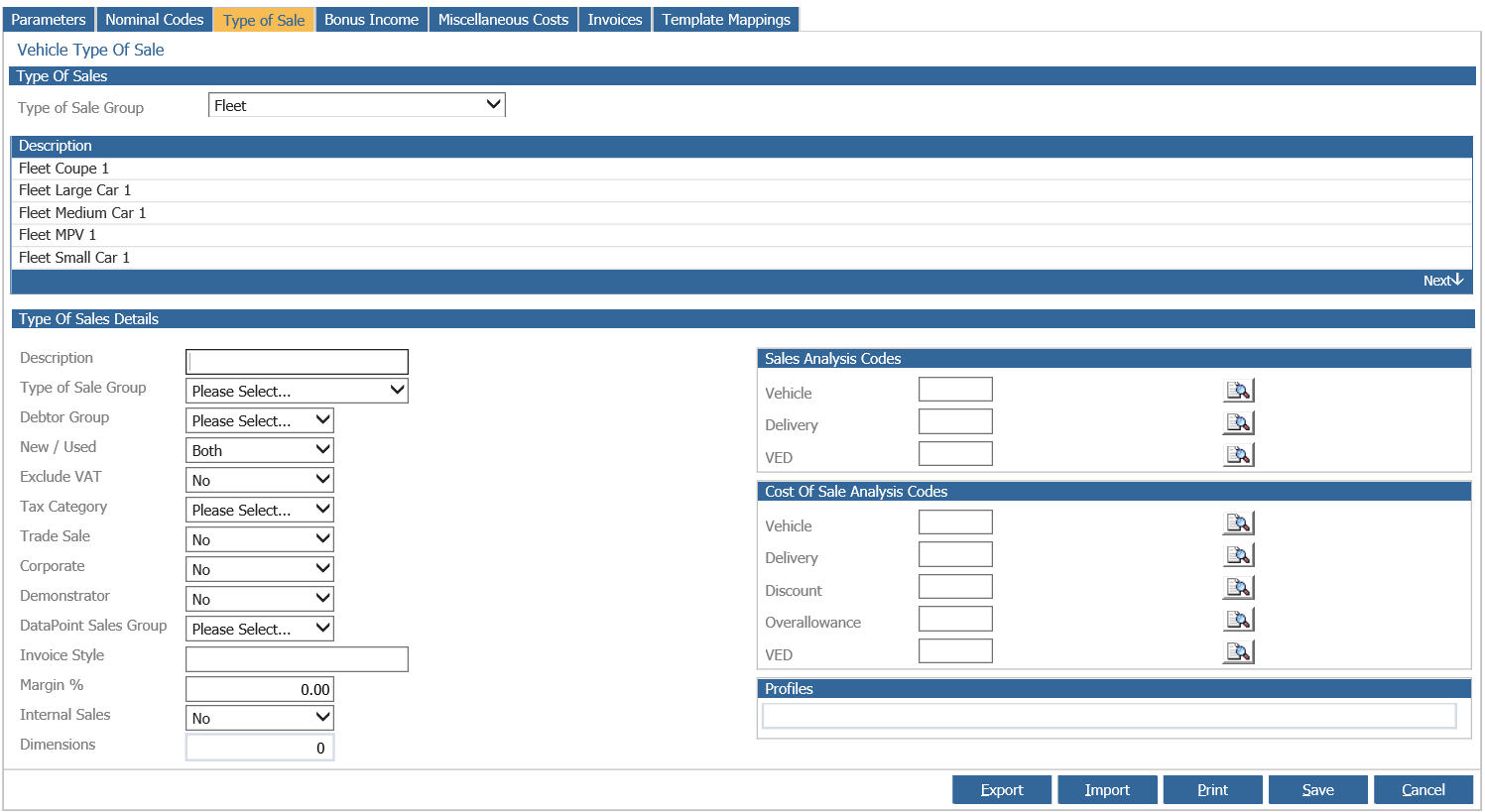Open lookup for Cost Of Sale Delivery code
1485x812 pixels.
point(1238,555)
